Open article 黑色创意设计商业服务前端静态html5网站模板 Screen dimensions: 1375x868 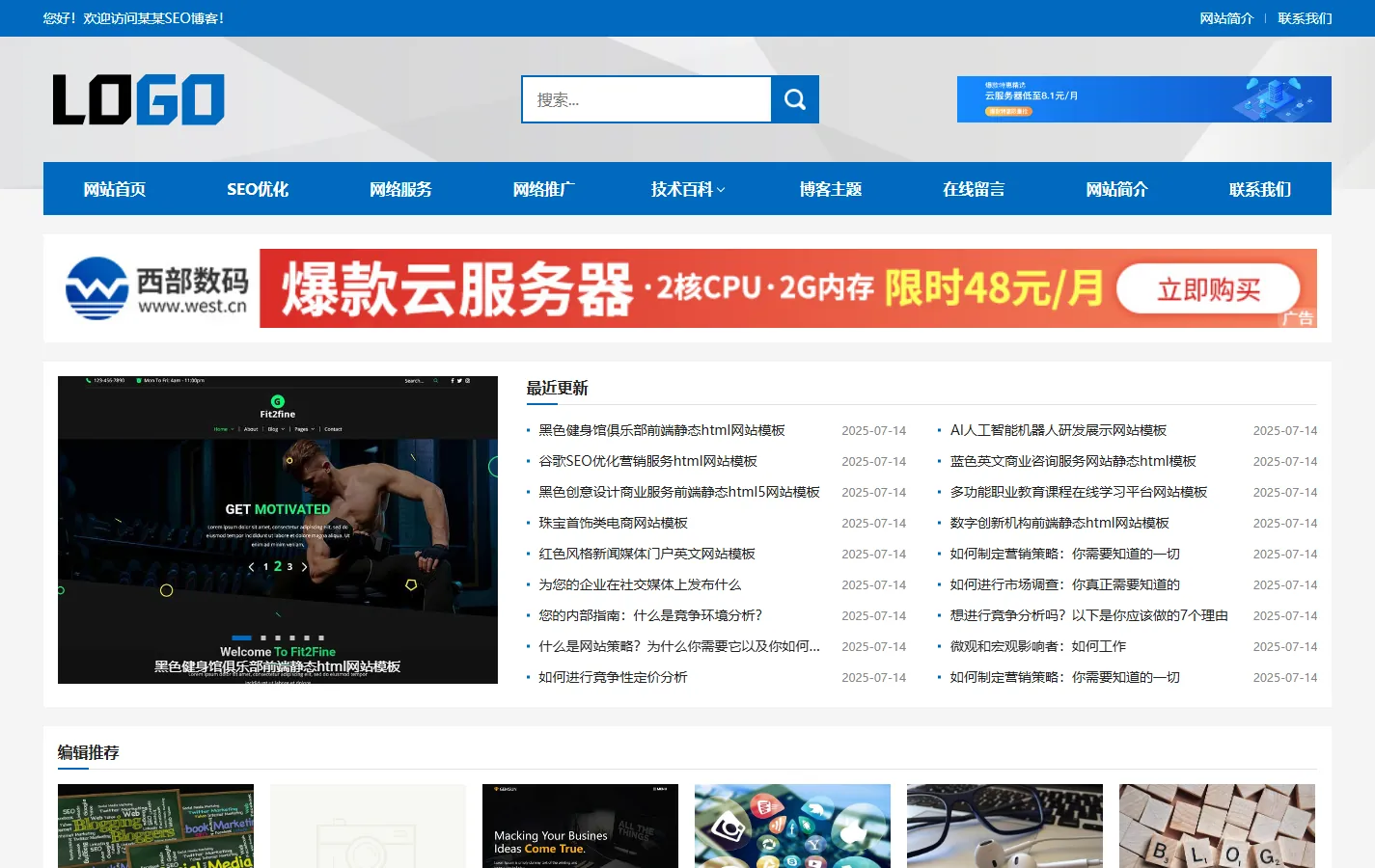[679, 492]
